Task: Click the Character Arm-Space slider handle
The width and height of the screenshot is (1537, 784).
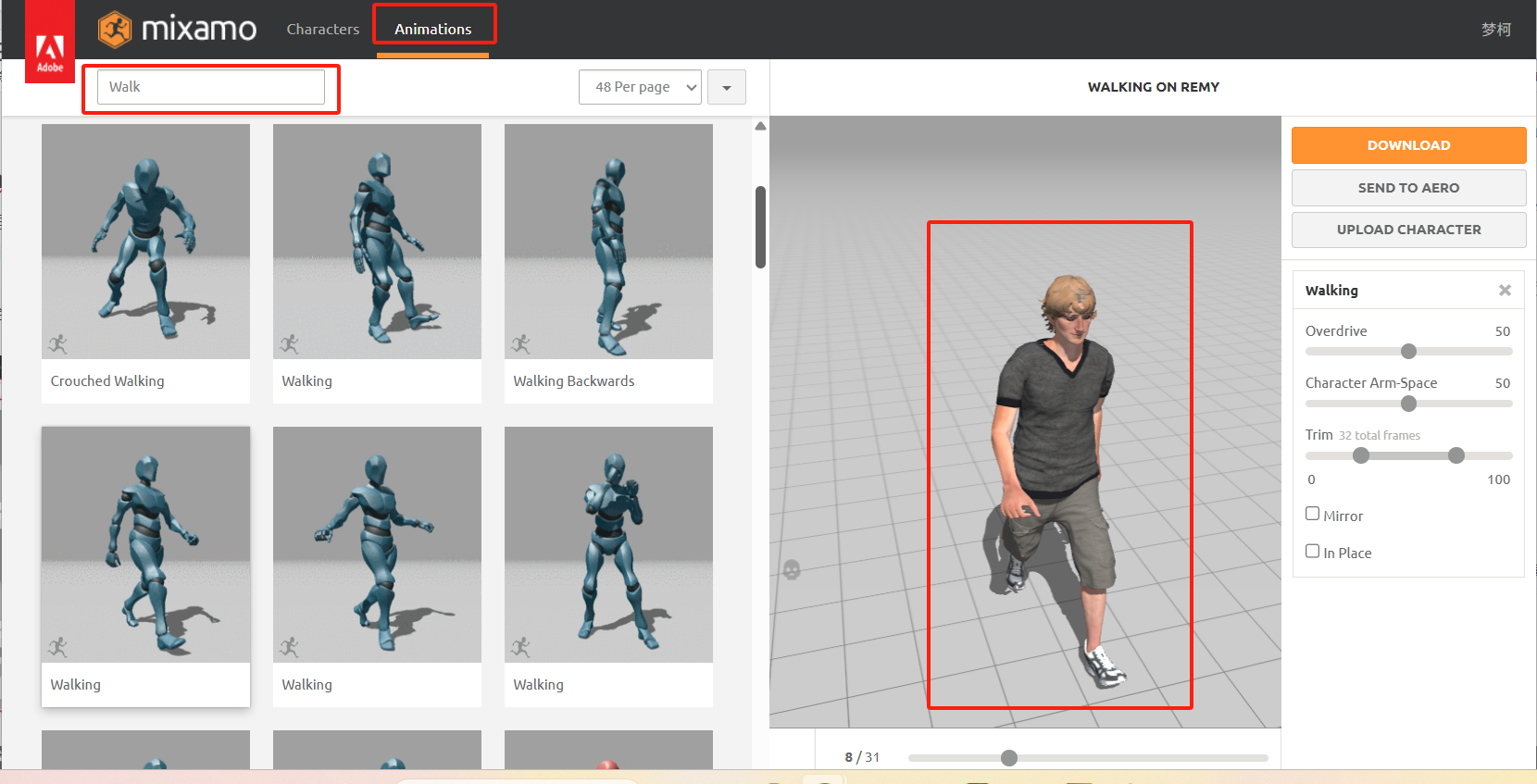Action: (x=1408, y=404)
